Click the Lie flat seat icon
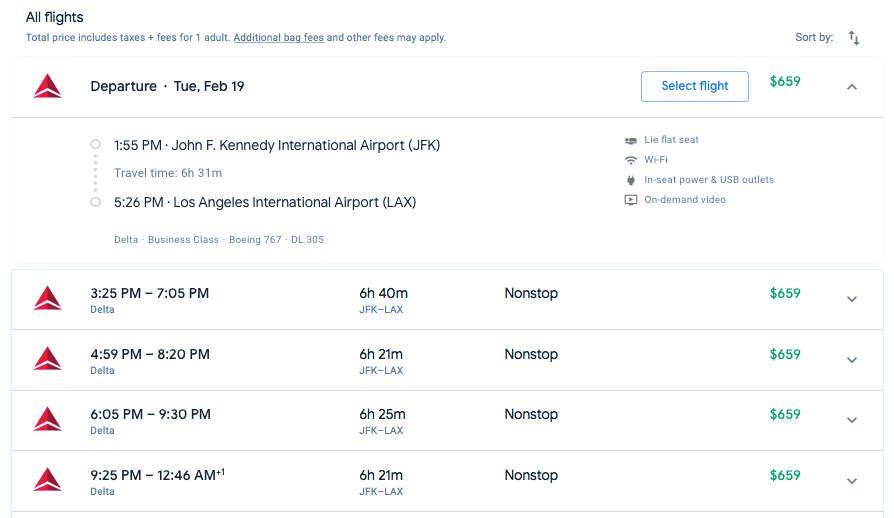894x518 pixels. coord(631,140)
